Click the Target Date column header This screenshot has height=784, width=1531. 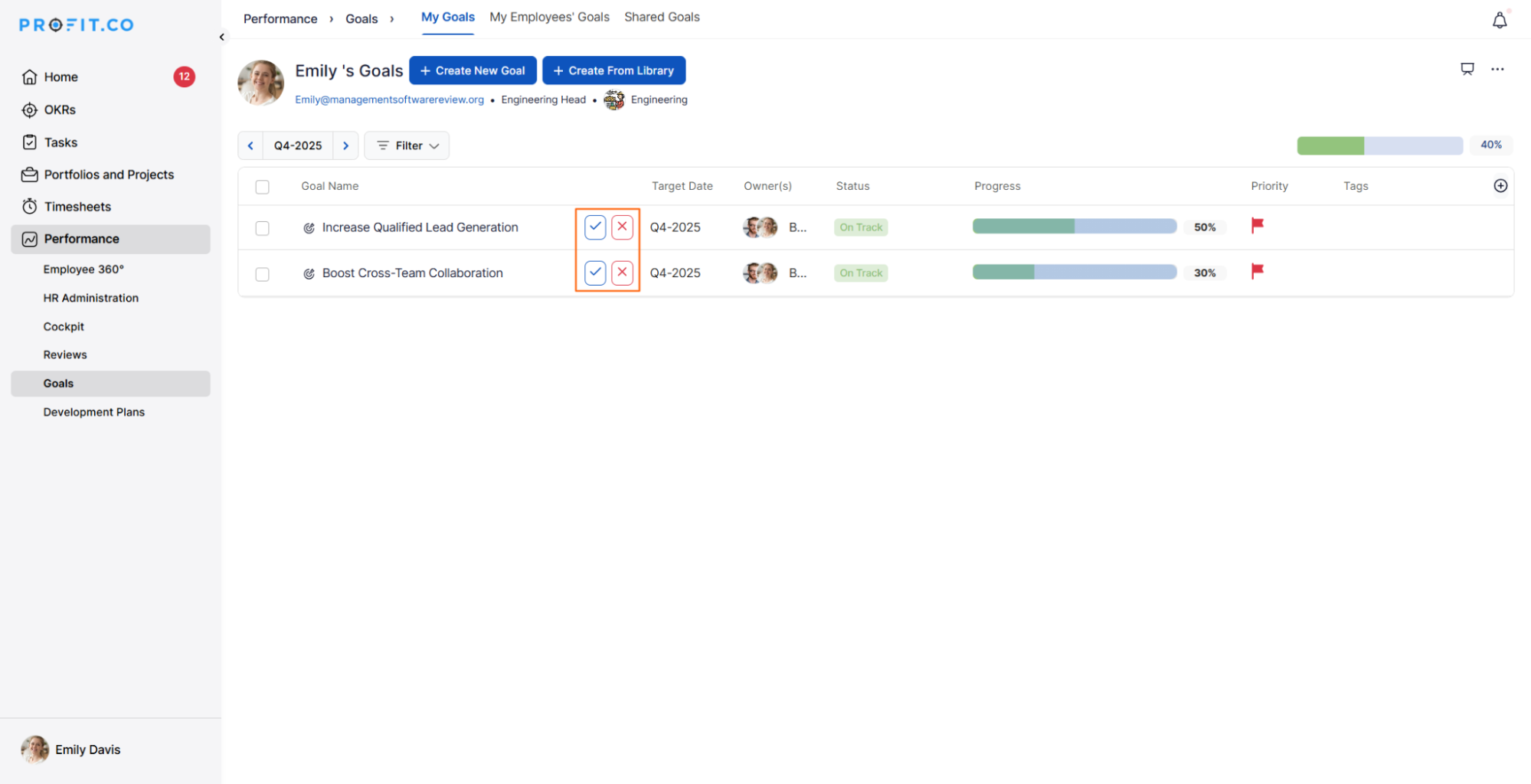[682, 186]
